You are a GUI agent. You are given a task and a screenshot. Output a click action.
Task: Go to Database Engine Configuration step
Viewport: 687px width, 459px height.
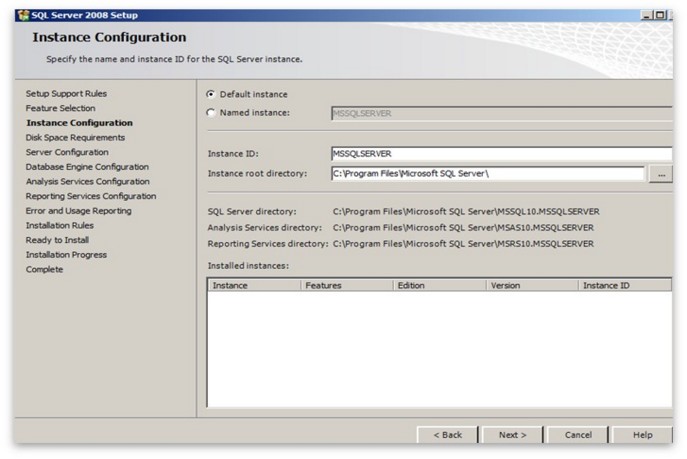click(87, 166)
